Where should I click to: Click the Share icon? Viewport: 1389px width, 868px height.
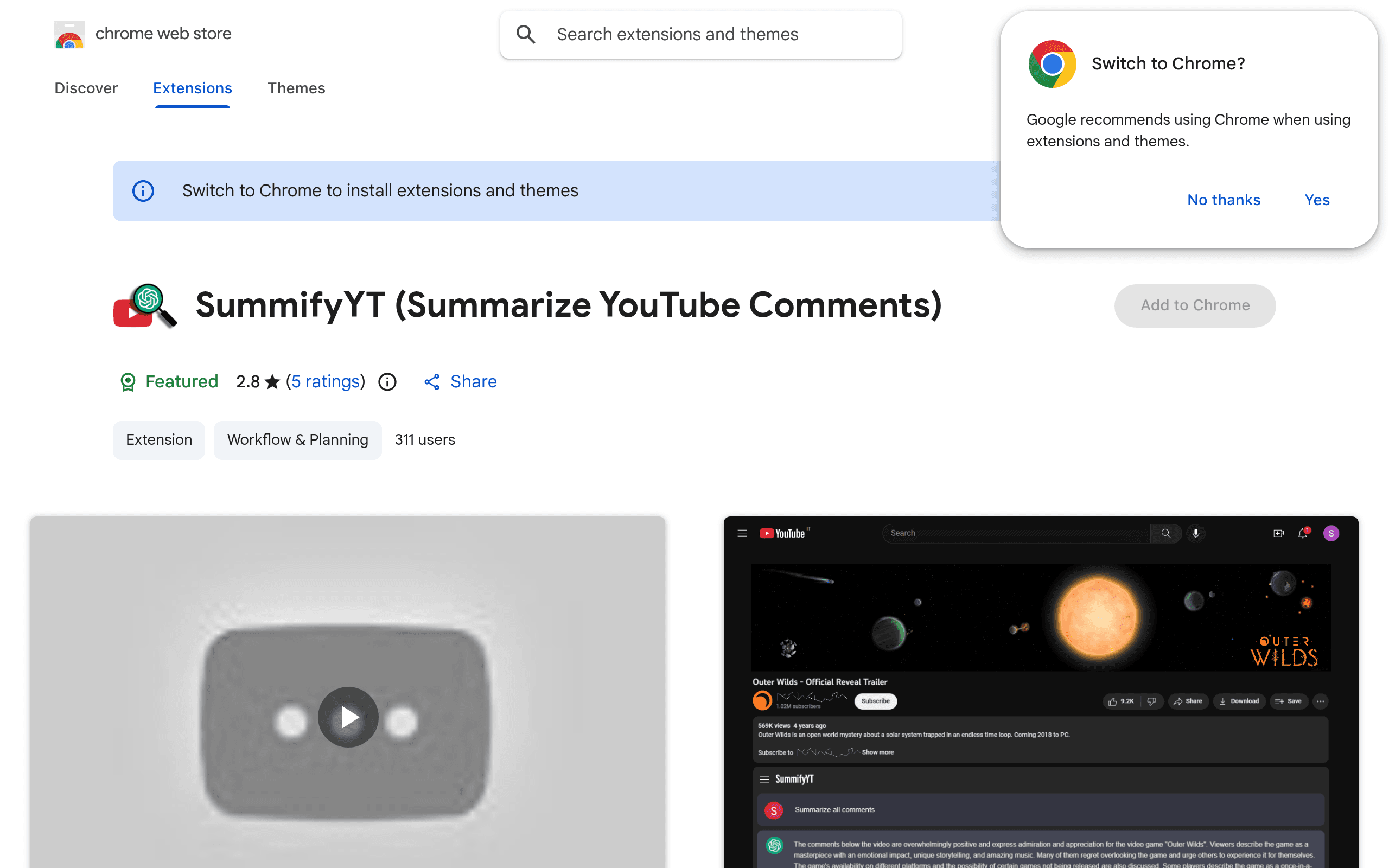click(432, 382)
